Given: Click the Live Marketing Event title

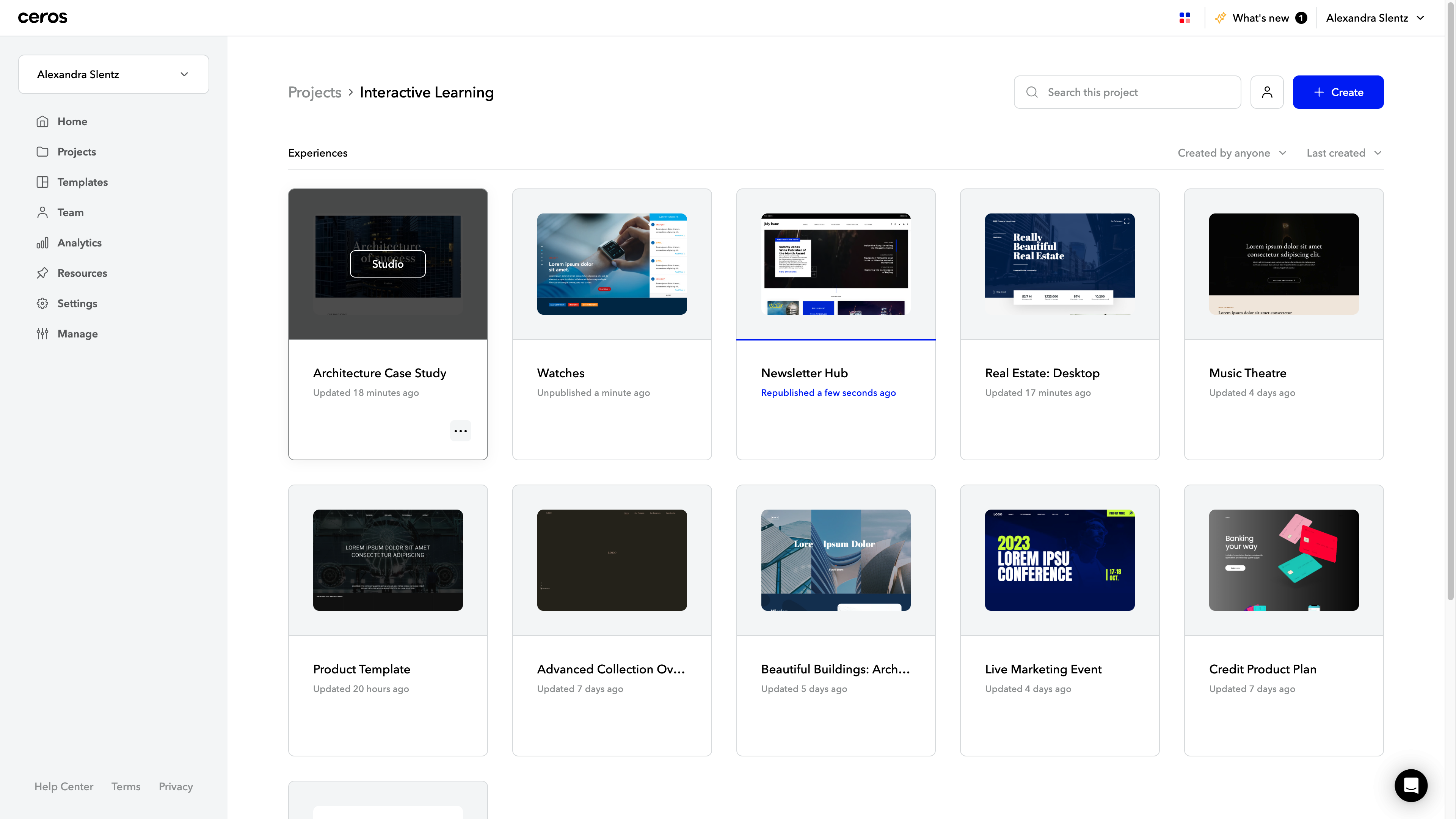Looking at the screenshot, I should click(x=1043, y=669).
